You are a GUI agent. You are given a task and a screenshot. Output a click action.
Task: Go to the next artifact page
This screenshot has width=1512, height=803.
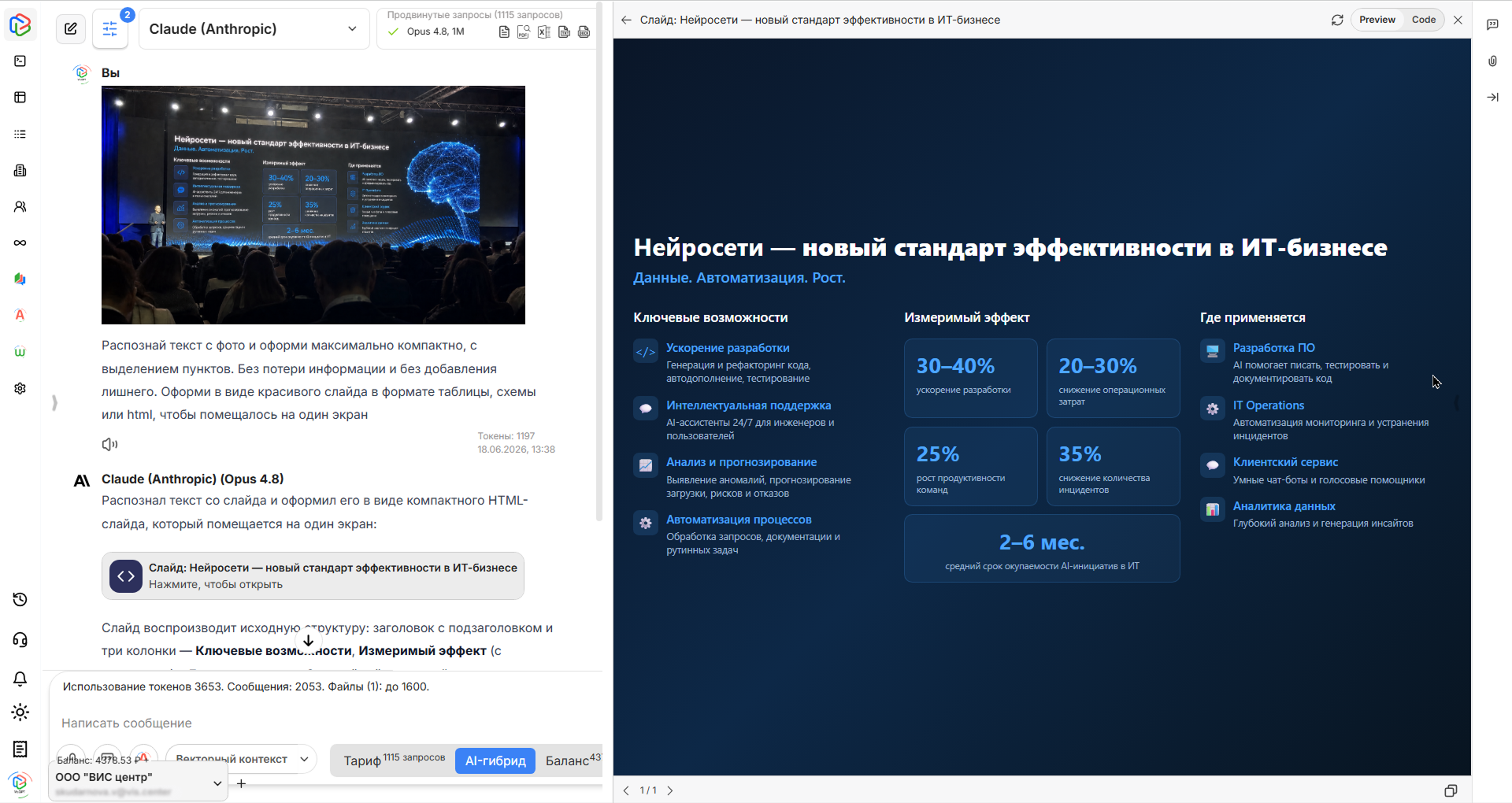(670, 790)
